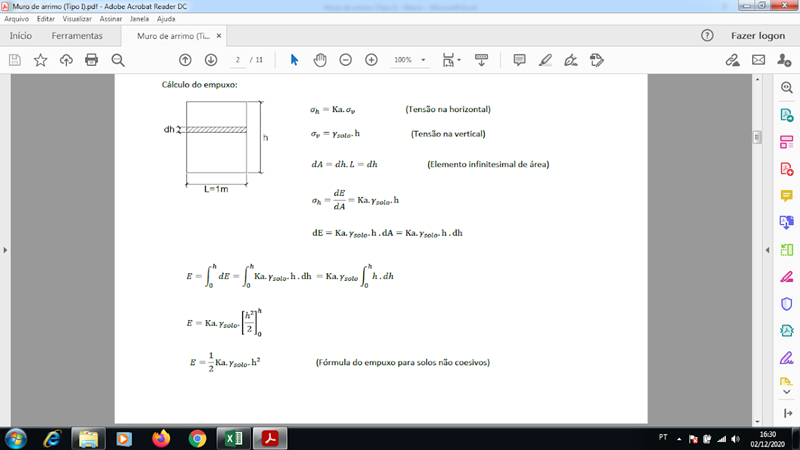Choose the selection arrow tool

(294, 60)
